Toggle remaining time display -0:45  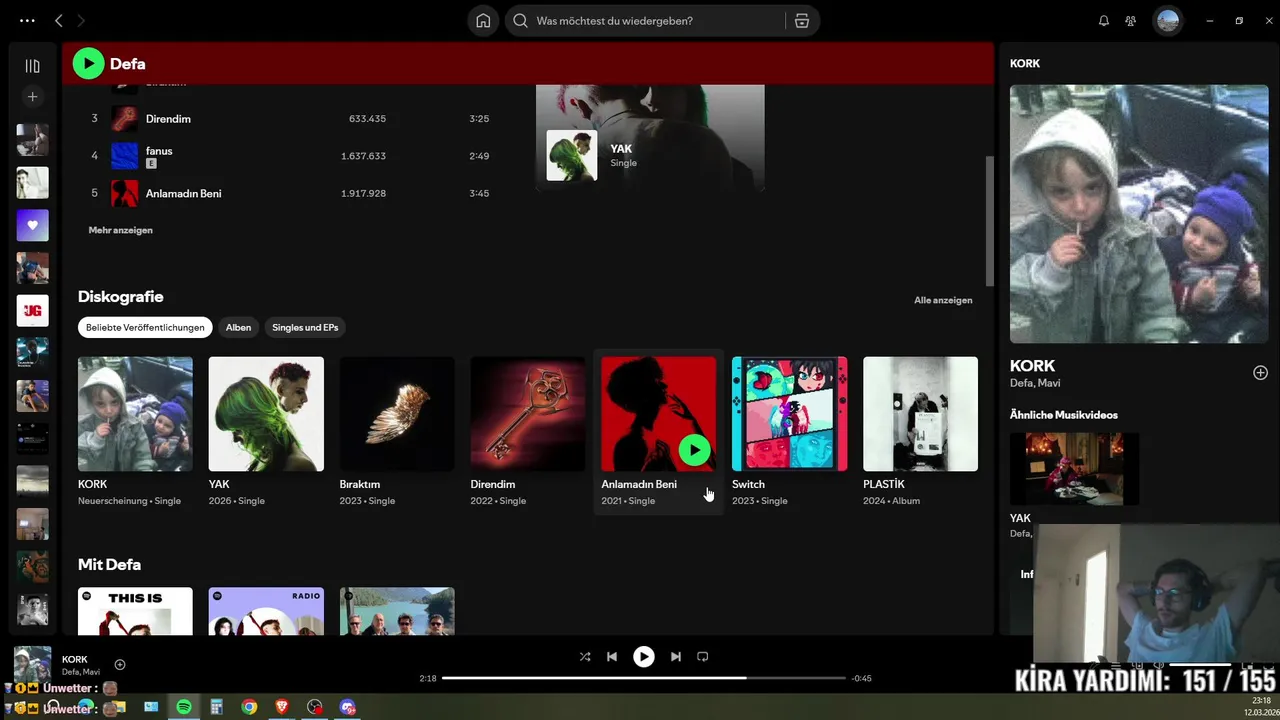point(861,678)
